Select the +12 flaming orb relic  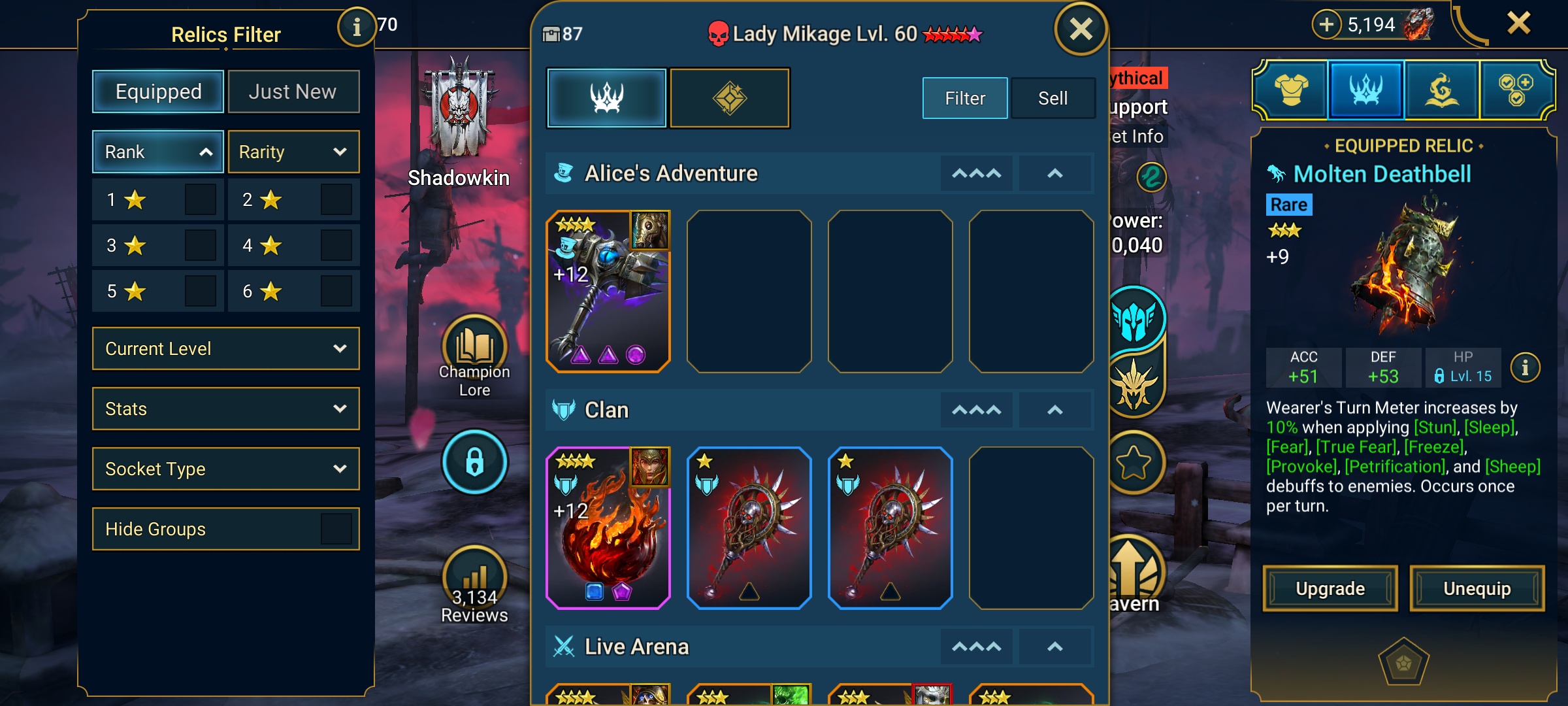(608, 528)
